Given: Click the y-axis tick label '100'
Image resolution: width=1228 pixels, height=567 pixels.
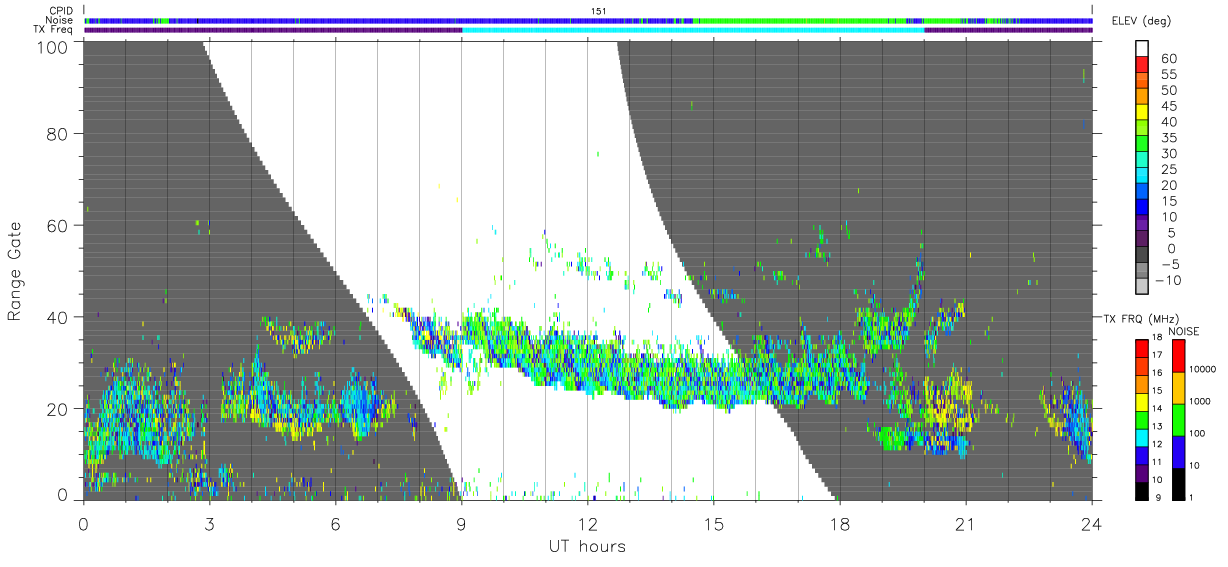Looking at the screenshot, I should (53, 47).
